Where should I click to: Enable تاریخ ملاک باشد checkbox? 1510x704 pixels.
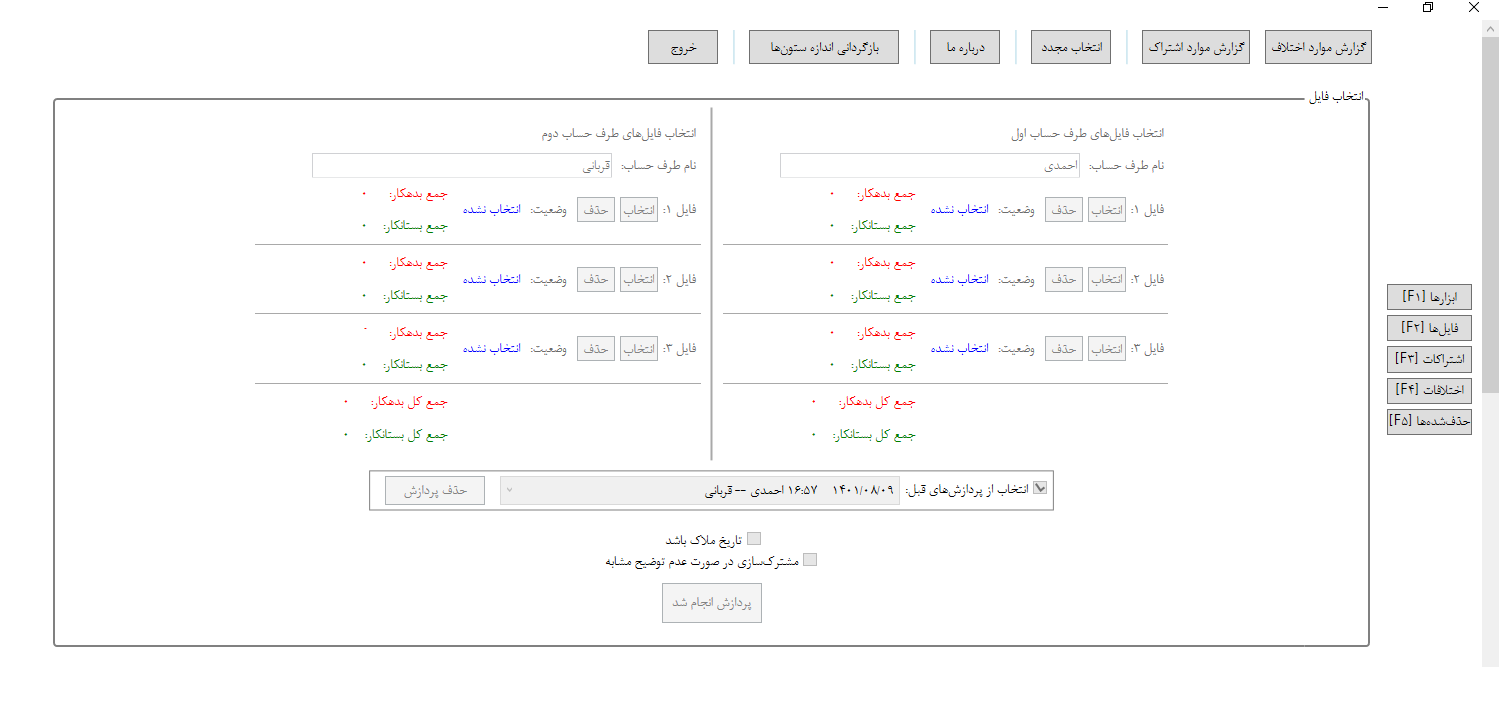click(x=754, y=539)
